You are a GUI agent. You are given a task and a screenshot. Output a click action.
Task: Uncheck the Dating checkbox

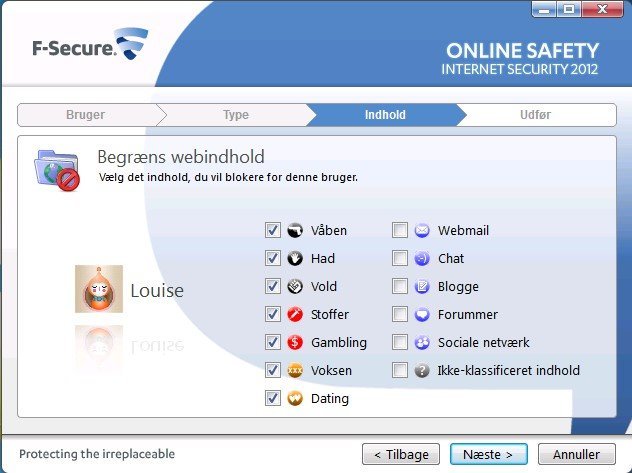pos(272,398)
